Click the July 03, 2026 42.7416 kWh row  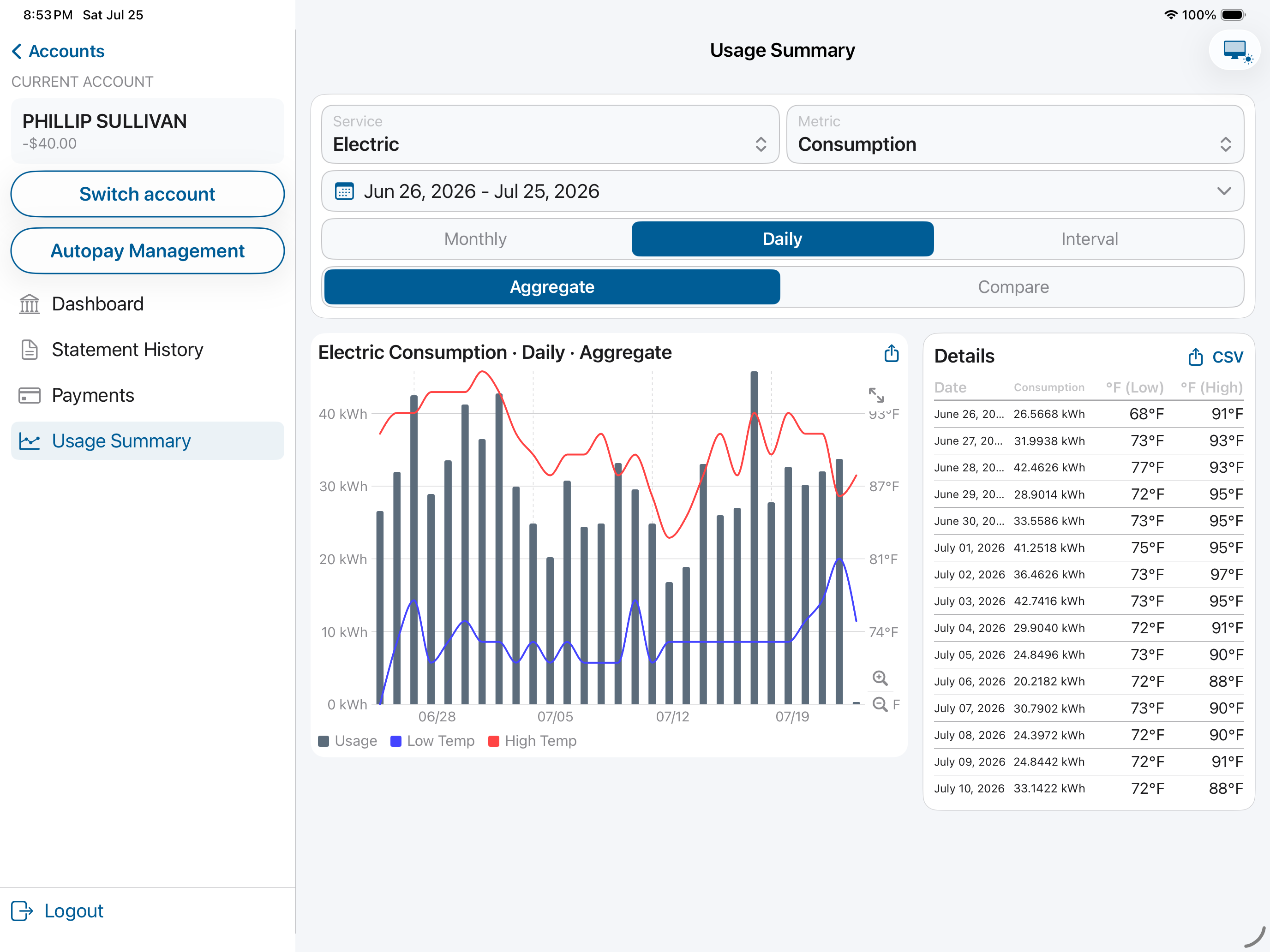point(1089,601)
